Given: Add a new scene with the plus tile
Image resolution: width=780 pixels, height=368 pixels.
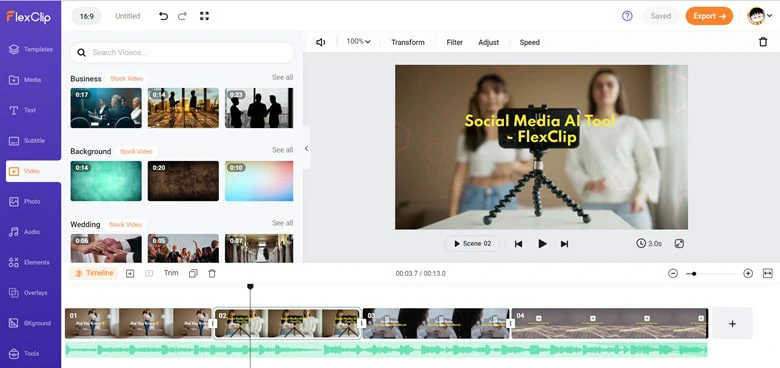Looking at the screenshot, I should click(732, 324).
